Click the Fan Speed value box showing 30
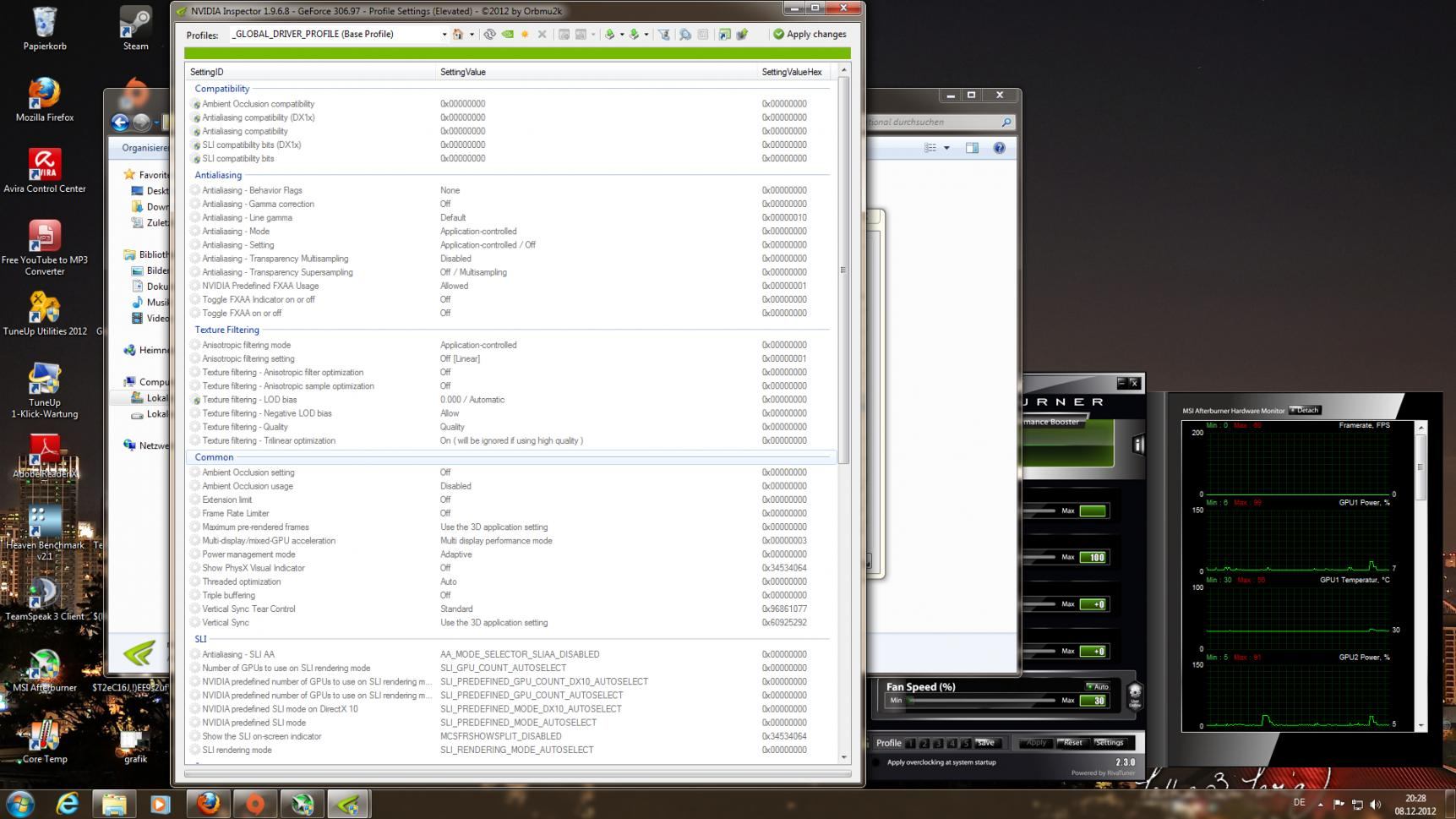The width and height of the screenshot is (1456, 819). pyautogui.click(x=1093, y=701)
